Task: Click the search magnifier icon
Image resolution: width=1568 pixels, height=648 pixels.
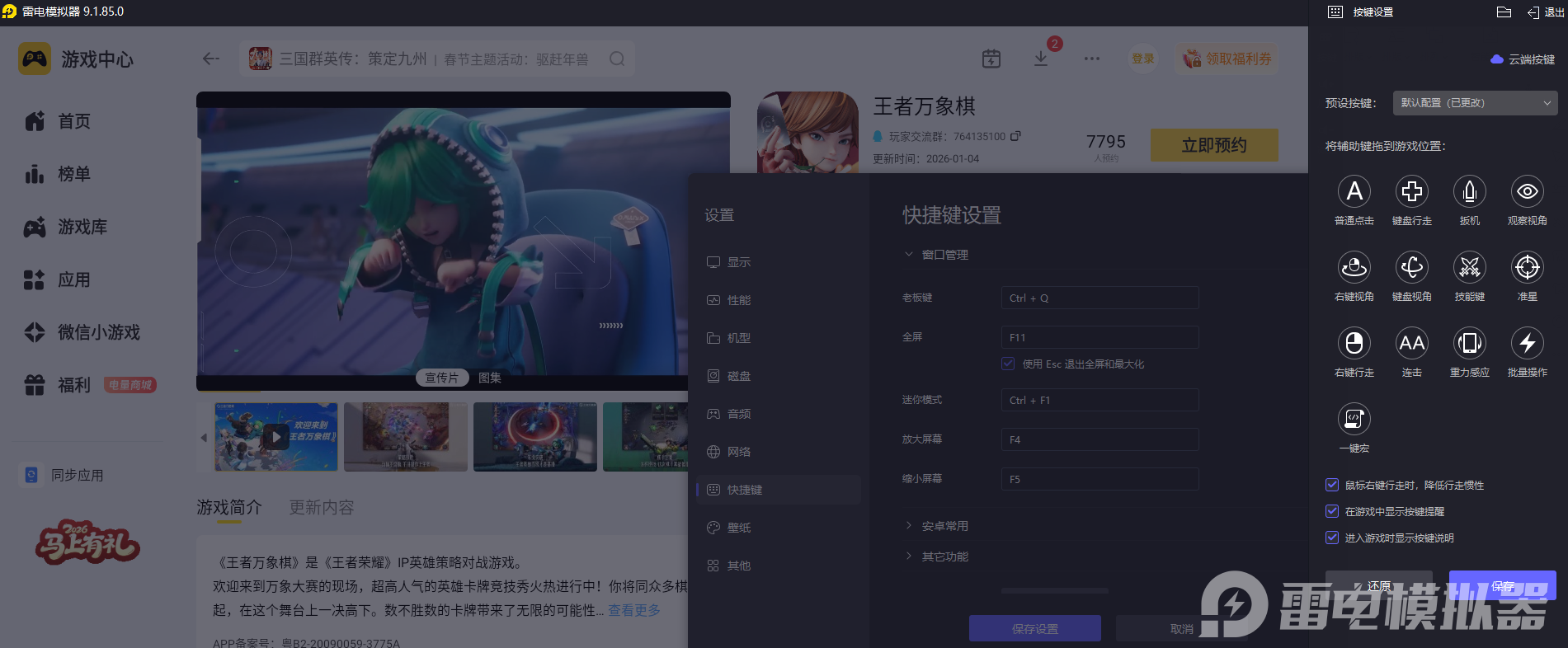Action: pos(617,59)
